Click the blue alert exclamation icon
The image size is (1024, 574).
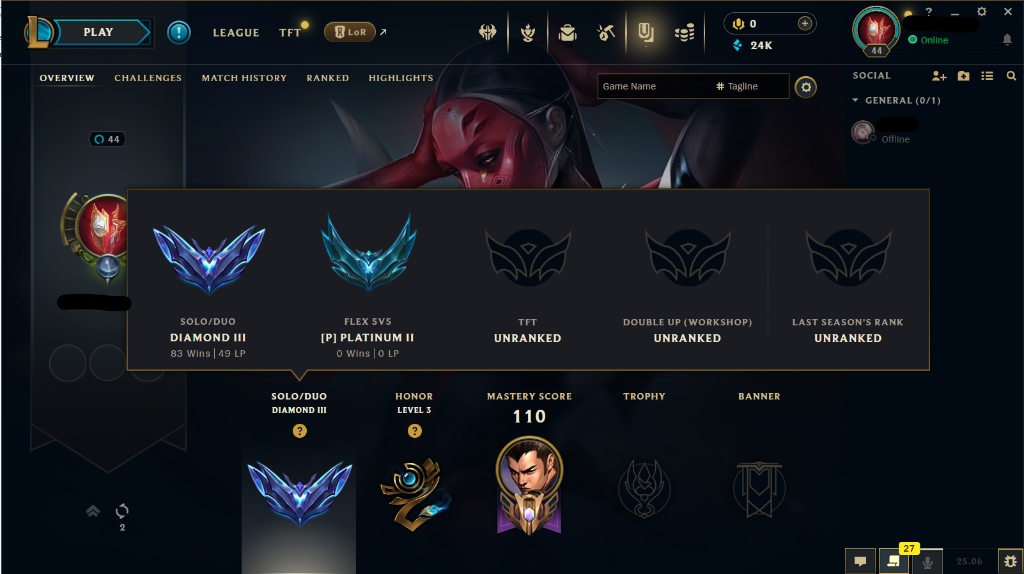[x=178, y=32]
